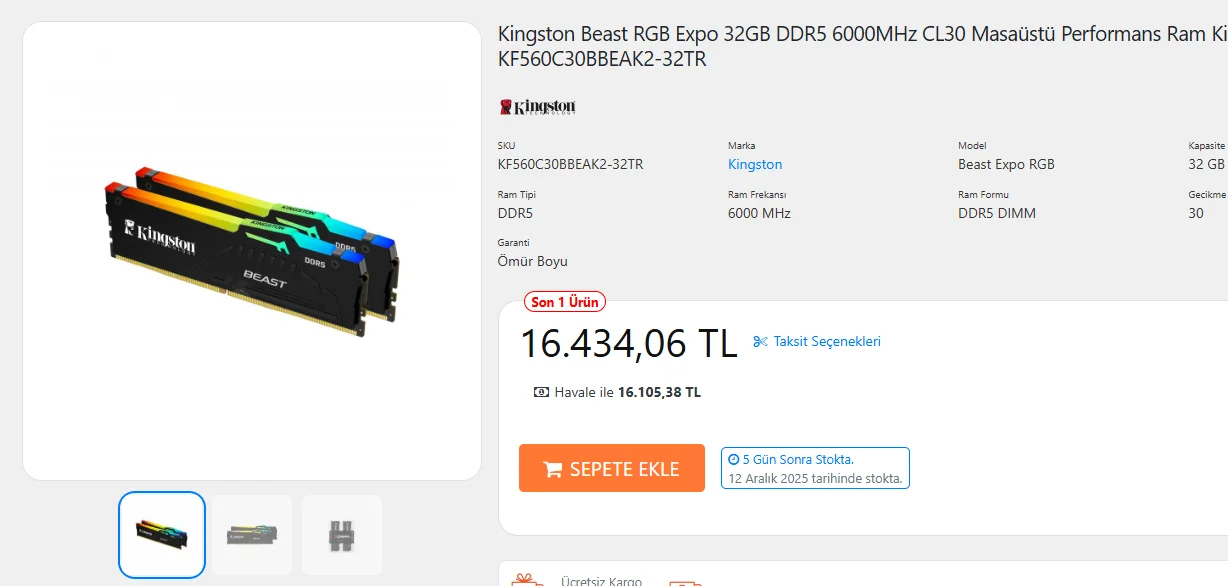Click the truck icon beside Ücretsiz Kargo
This screenshot has height=586, width=1228.
point(684,583)
